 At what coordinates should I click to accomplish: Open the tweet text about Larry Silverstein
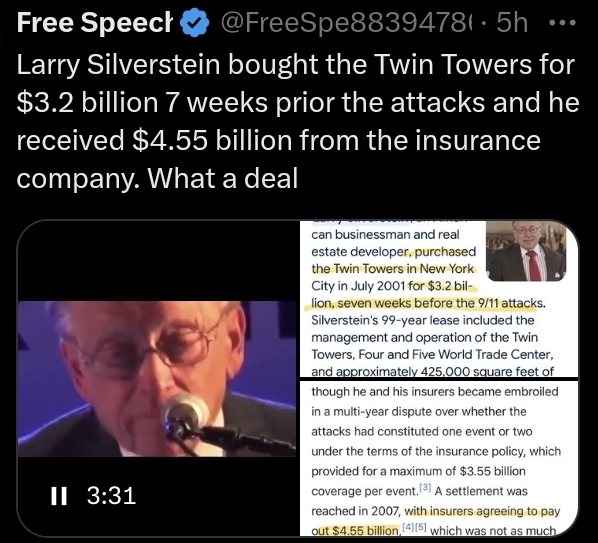[297, 121]
